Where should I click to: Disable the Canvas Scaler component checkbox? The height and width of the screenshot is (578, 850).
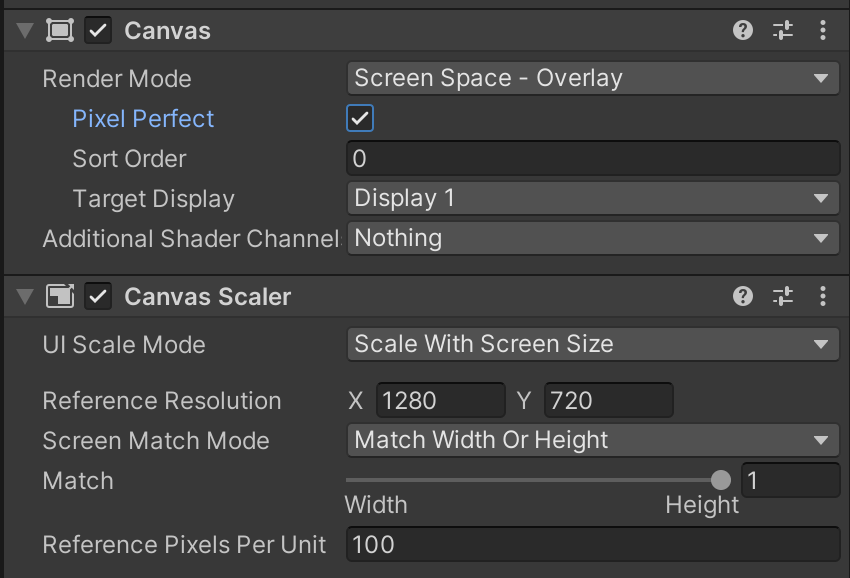pyautogui.click(x=98, y=296)
